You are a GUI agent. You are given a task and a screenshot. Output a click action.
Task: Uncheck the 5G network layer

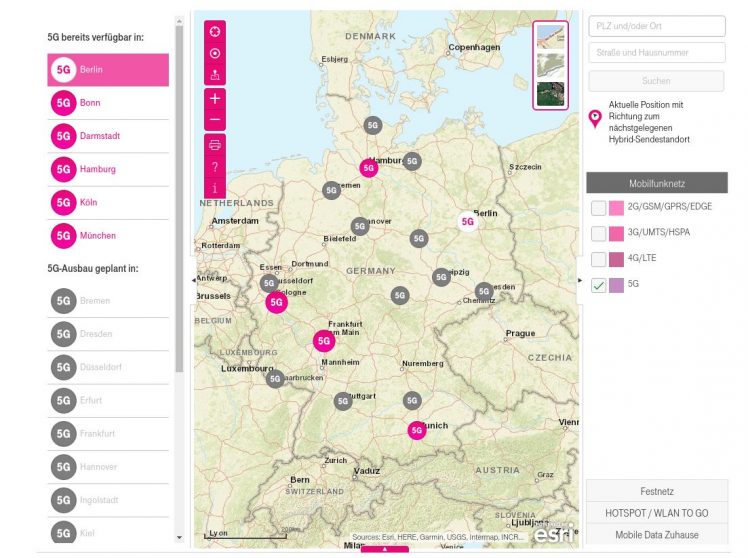(598, 285)
